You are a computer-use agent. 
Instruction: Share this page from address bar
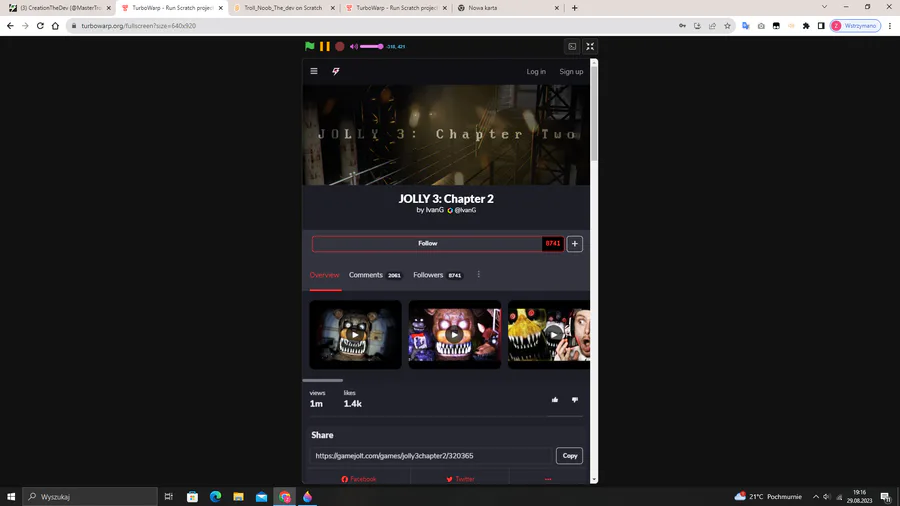pyautogui.click(x=712, y=26)
